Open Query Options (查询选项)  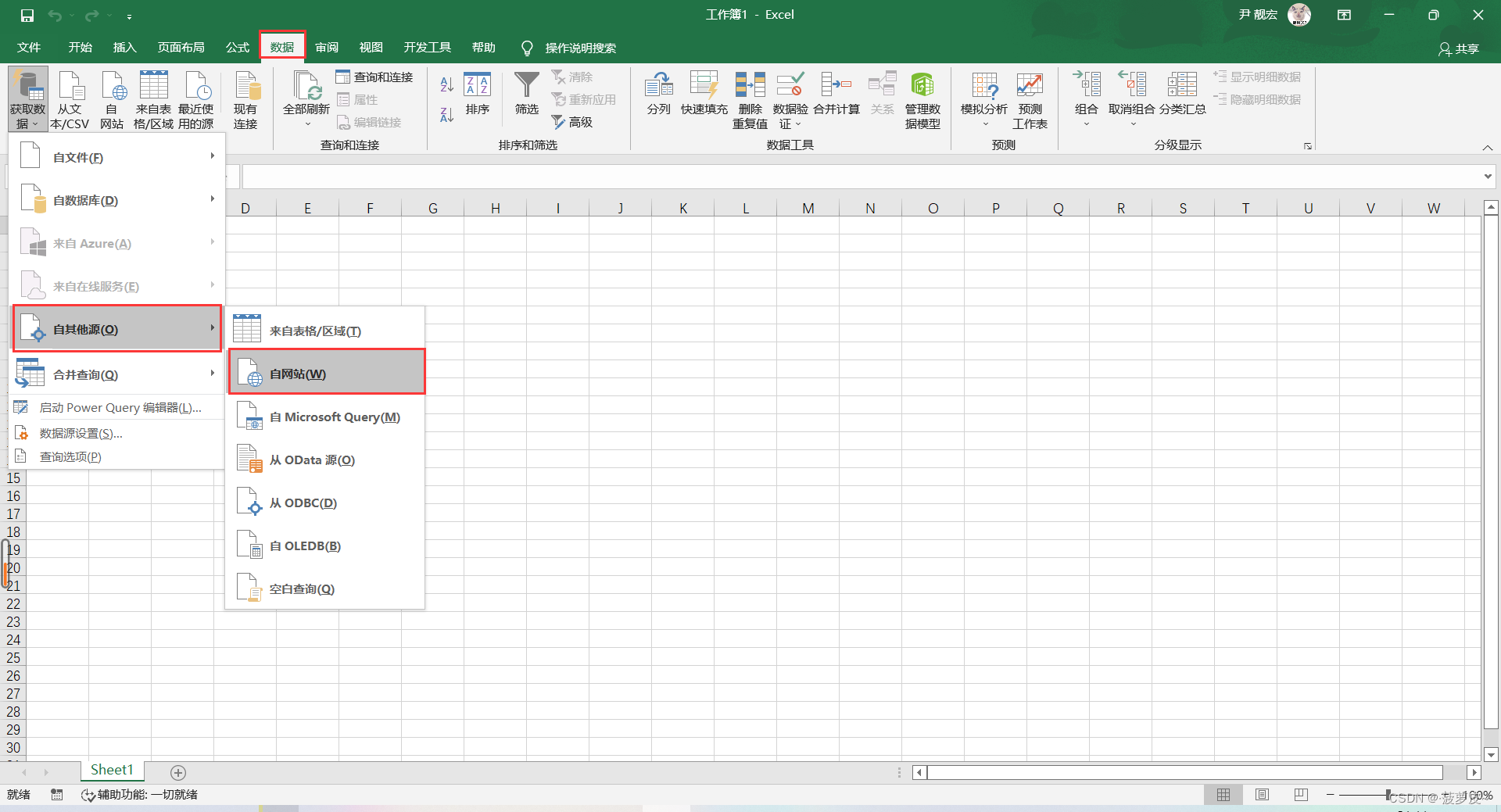tap(117, 456)
